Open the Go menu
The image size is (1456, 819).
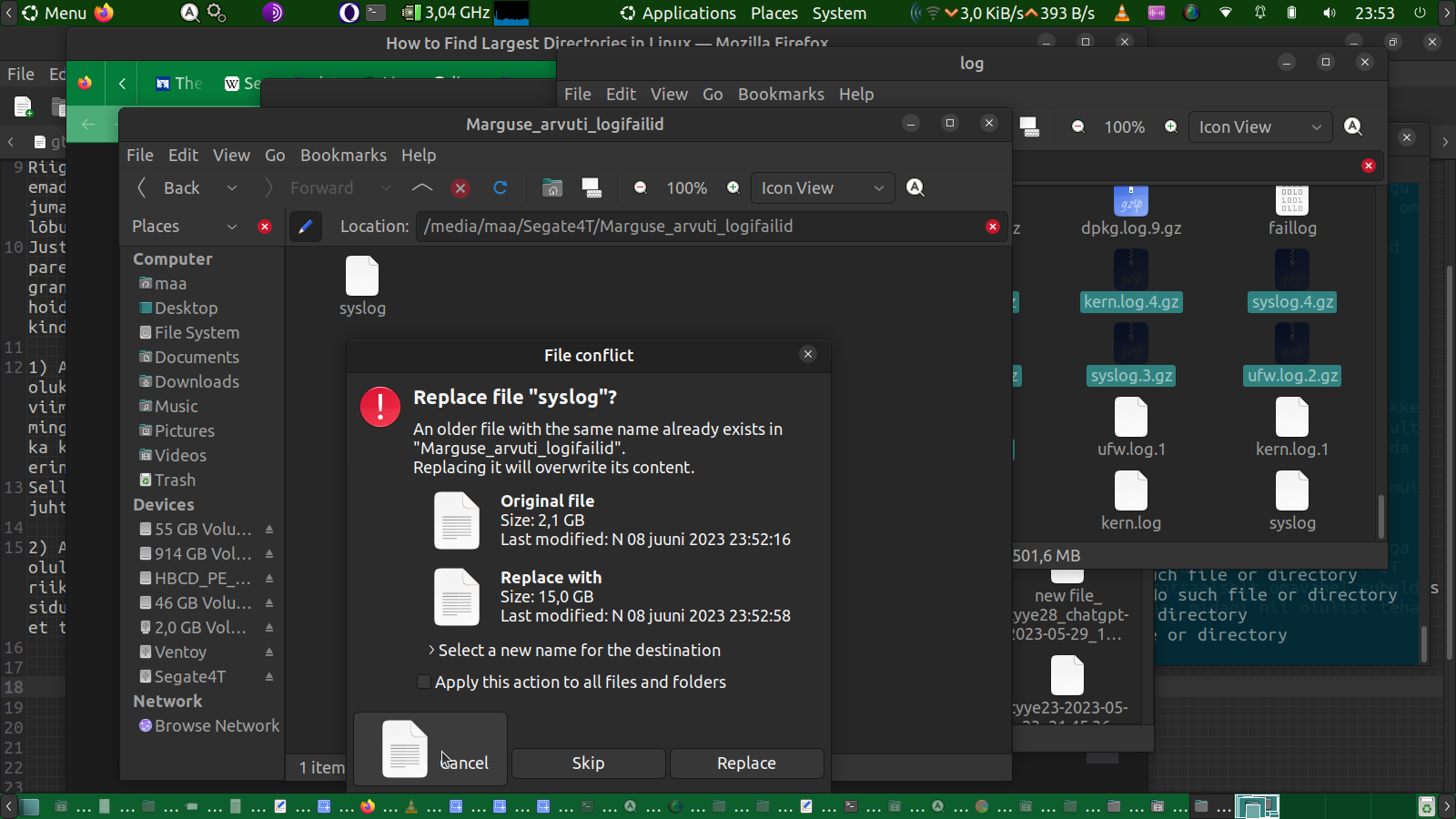[275, 155]
